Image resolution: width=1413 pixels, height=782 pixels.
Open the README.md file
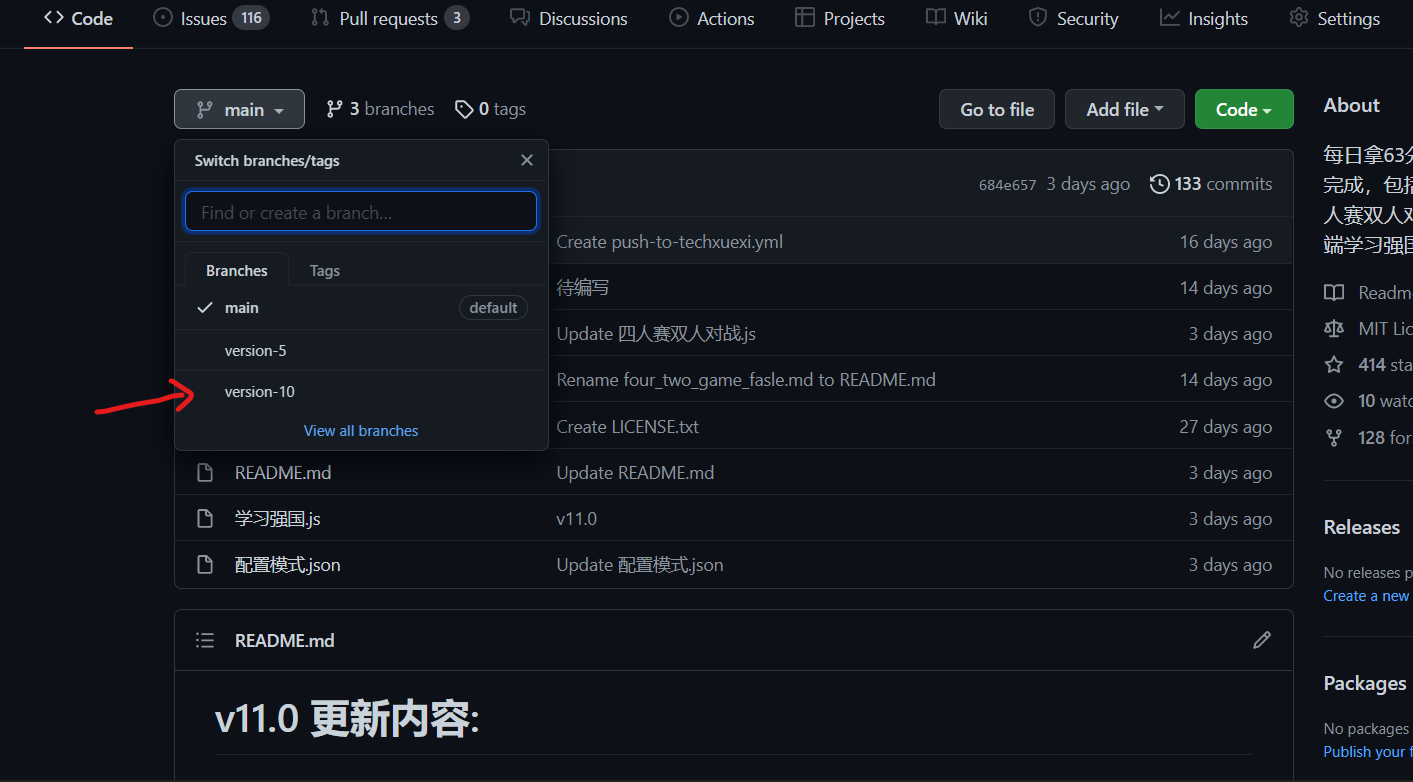[x=283, y=473]
